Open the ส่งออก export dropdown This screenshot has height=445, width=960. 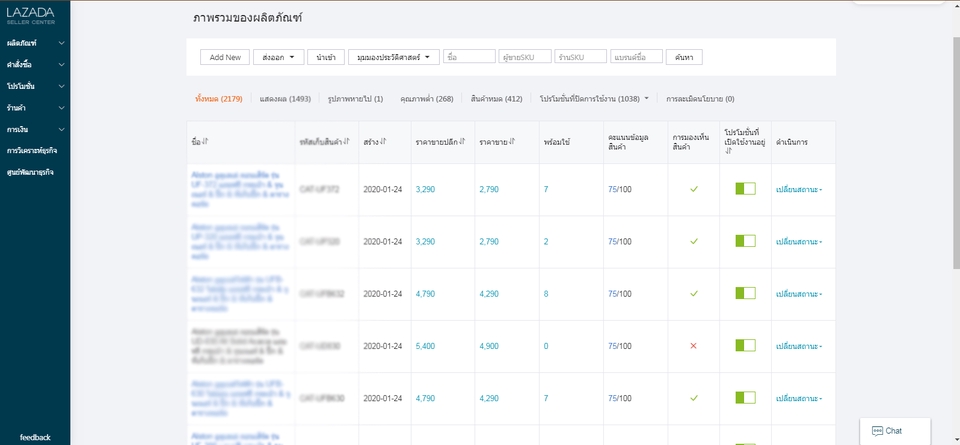[279, 57]
